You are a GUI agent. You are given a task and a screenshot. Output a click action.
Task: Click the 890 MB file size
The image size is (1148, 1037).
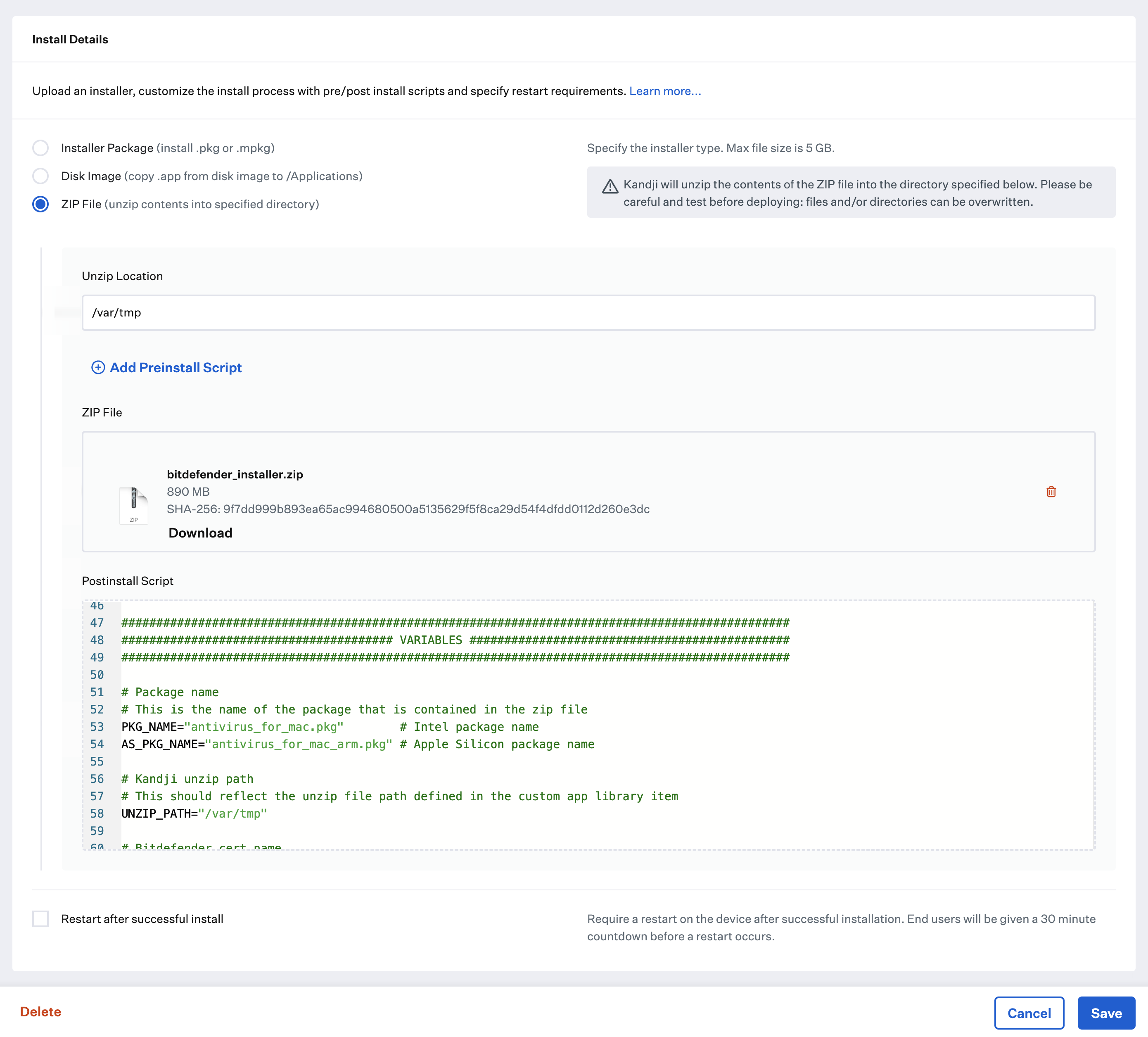click(188, 491)
